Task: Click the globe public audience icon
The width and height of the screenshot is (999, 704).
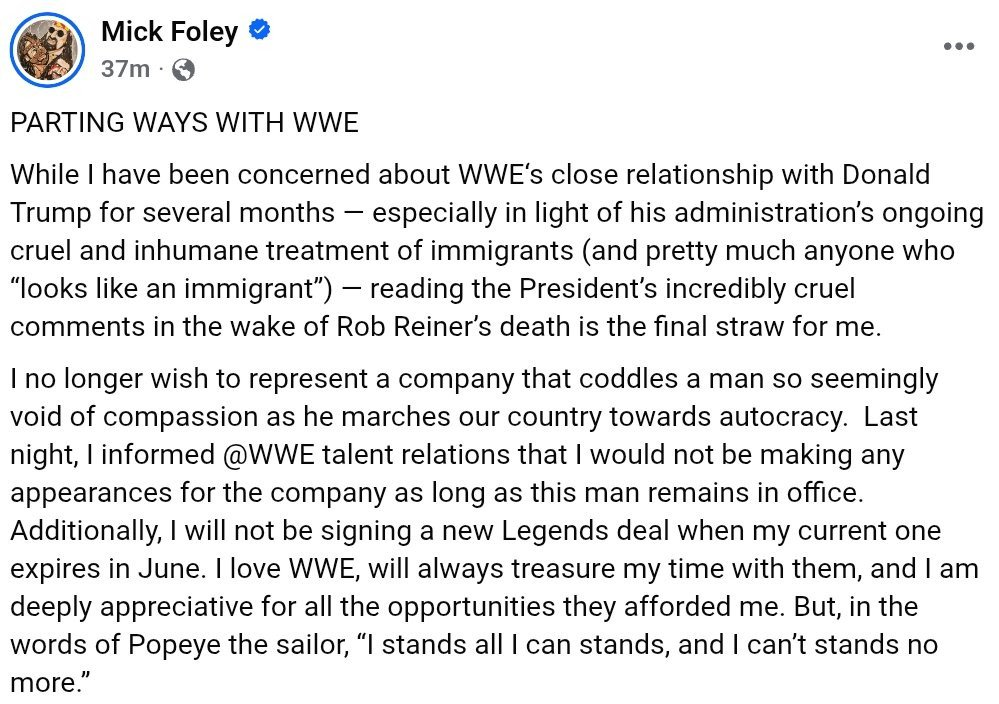Action: pos(183,69)
